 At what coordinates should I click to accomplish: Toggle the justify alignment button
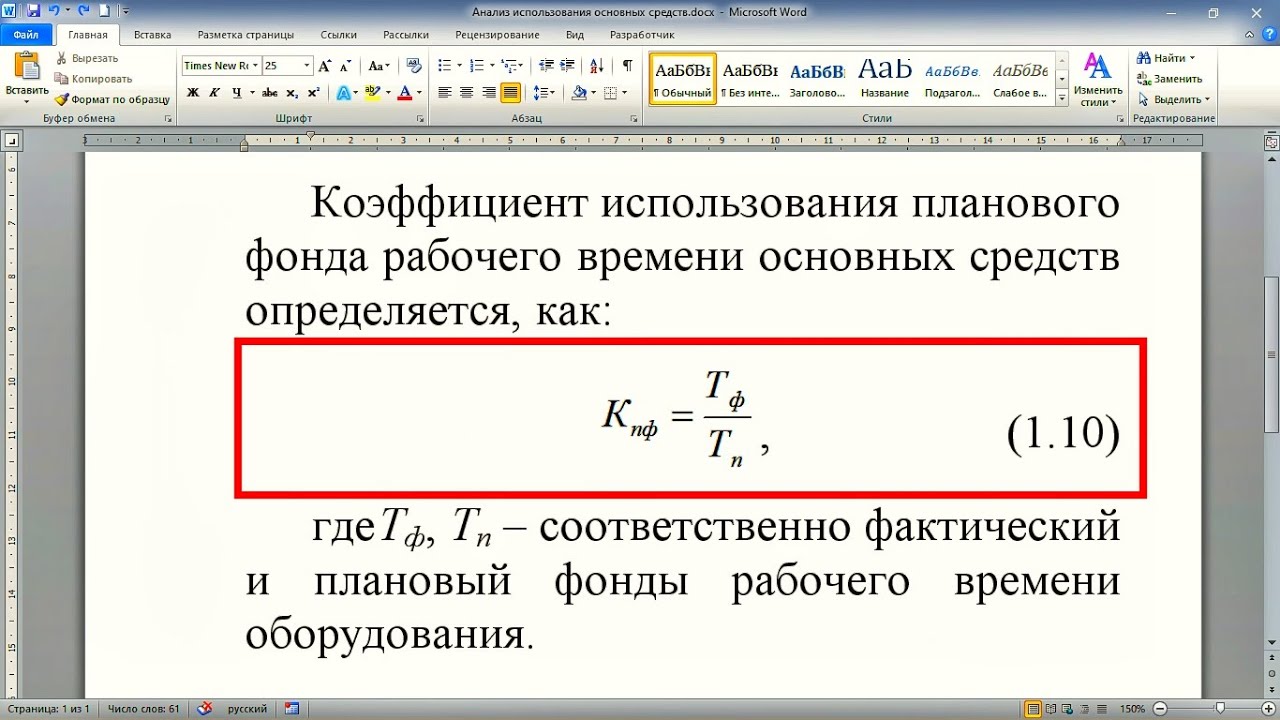(x=510, y=93)
